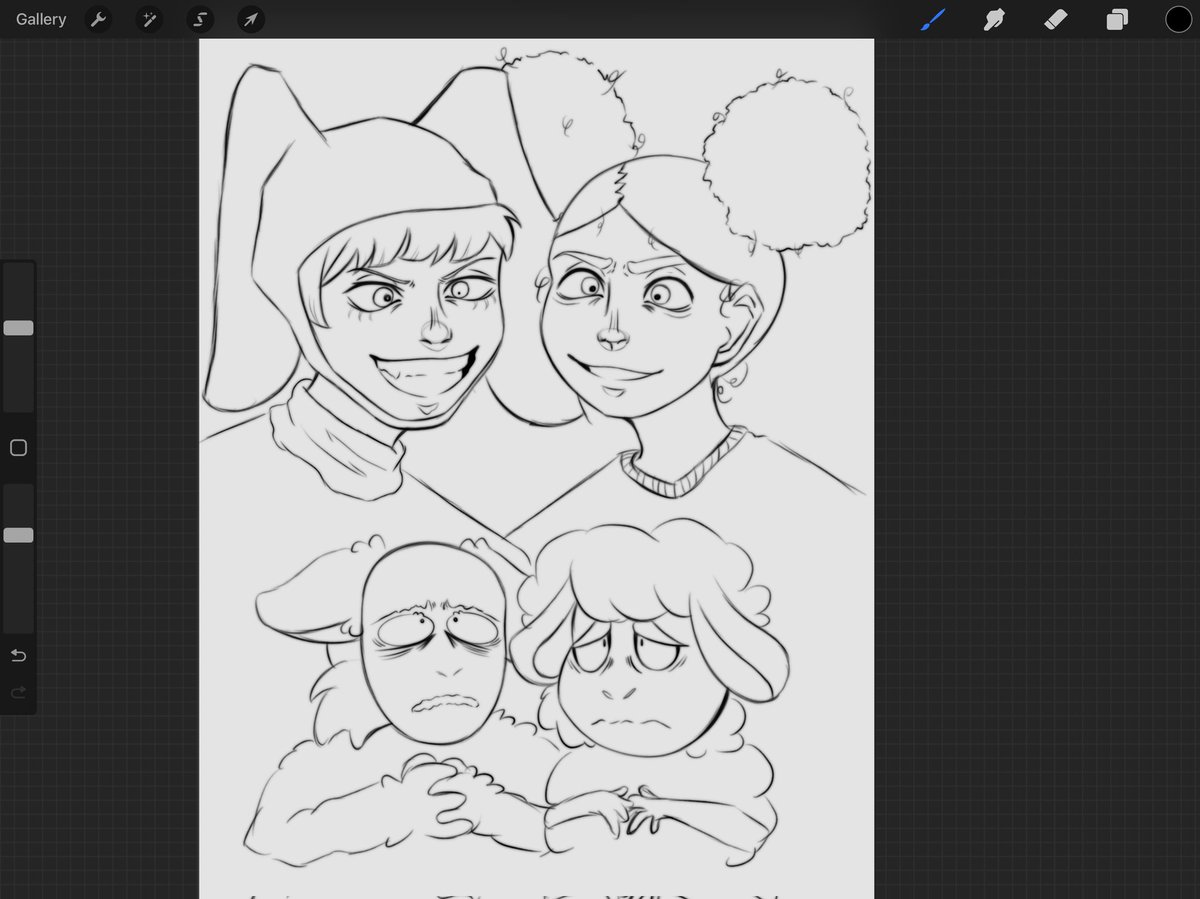Activate the Transform arrow tool
The width and height of the screenshot is (1200, 899).
pos(251,19)
